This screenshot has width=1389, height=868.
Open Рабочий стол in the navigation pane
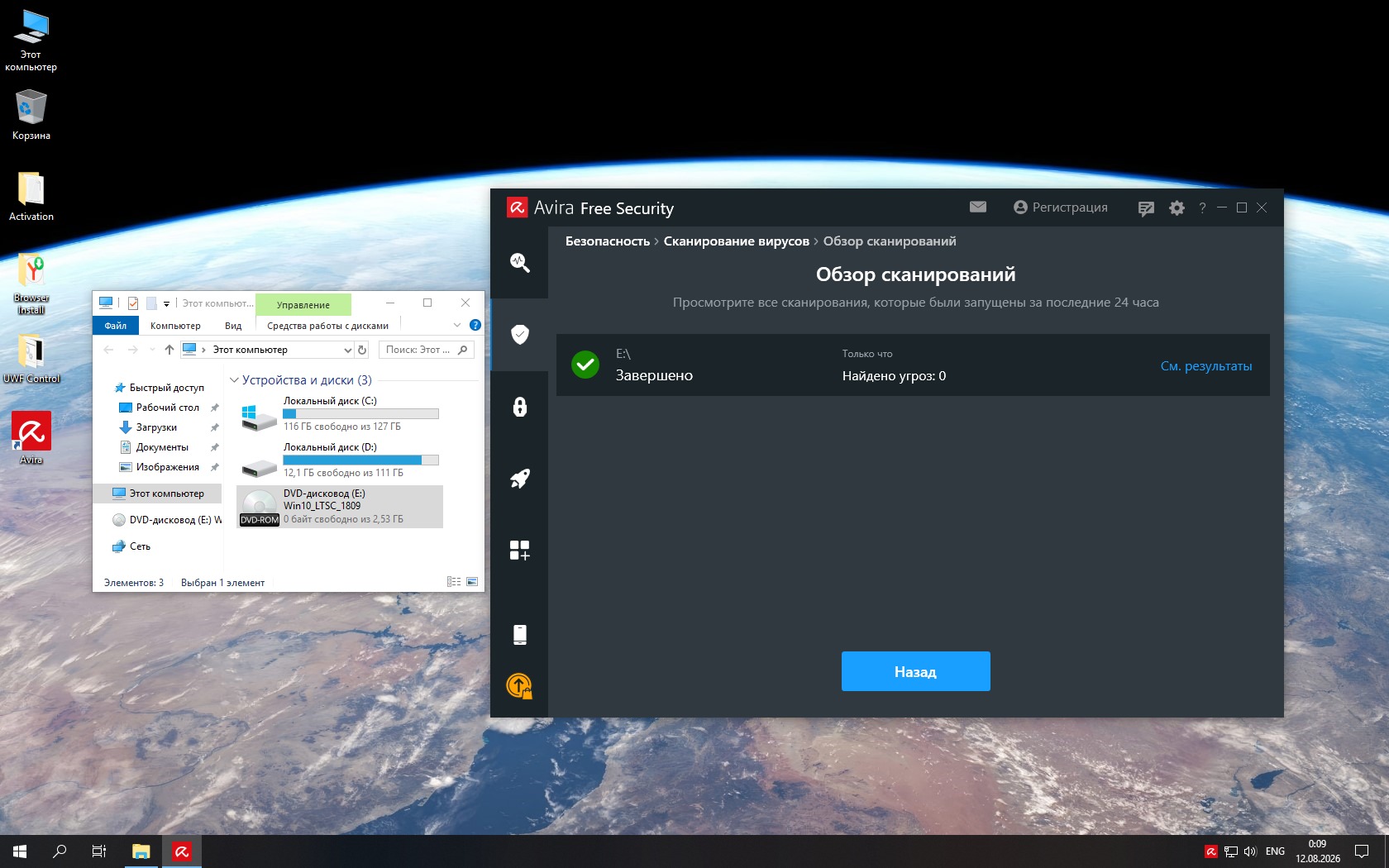click(x=167, y=408)
